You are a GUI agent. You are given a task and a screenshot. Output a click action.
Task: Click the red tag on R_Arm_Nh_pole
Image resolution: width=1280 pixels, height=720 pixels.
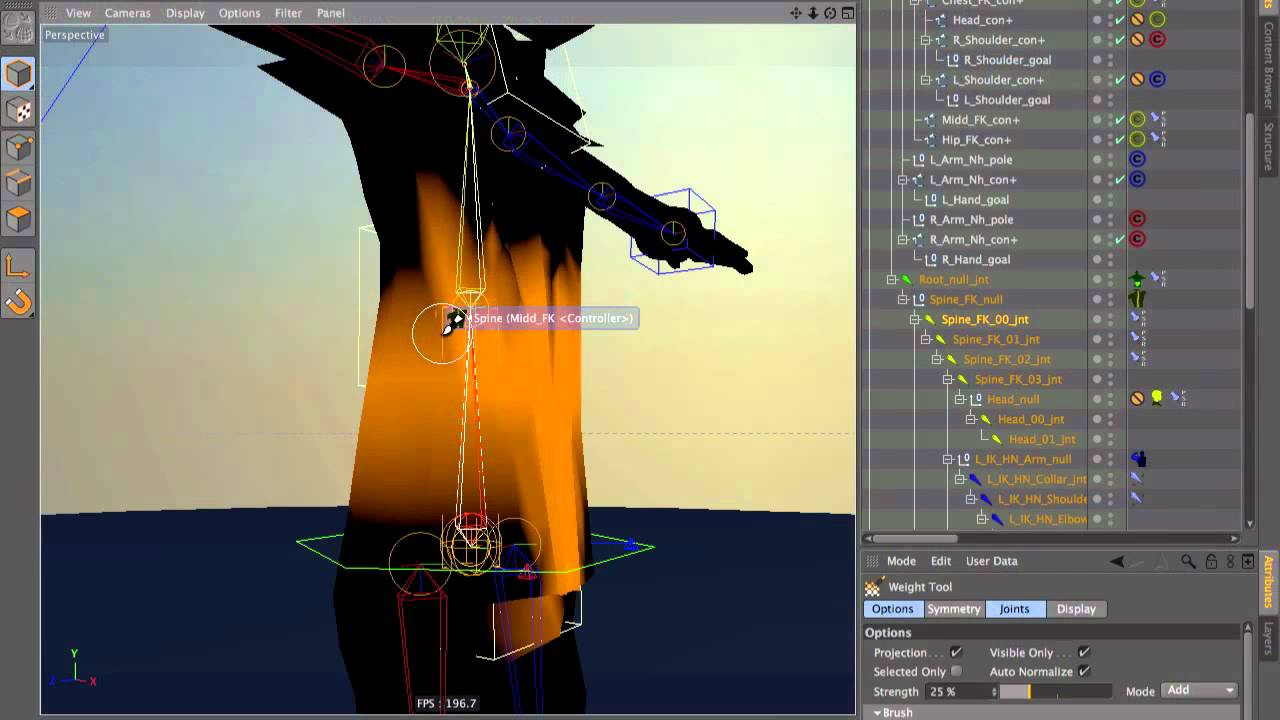(1137, 220)
